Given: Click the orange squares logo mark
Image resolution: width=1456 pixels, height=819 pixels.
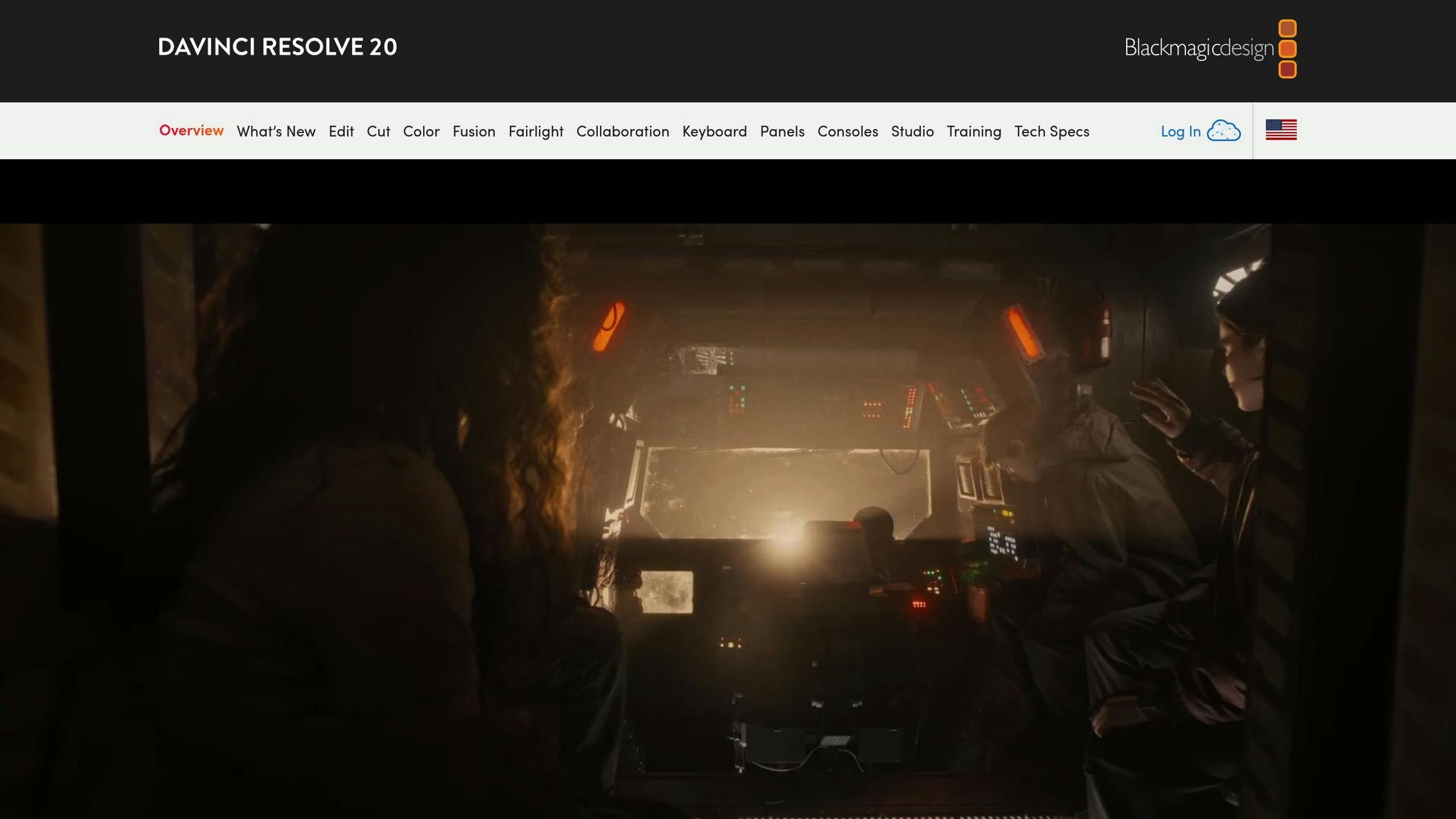Looking at the screenshot, I should [1287, 49].
